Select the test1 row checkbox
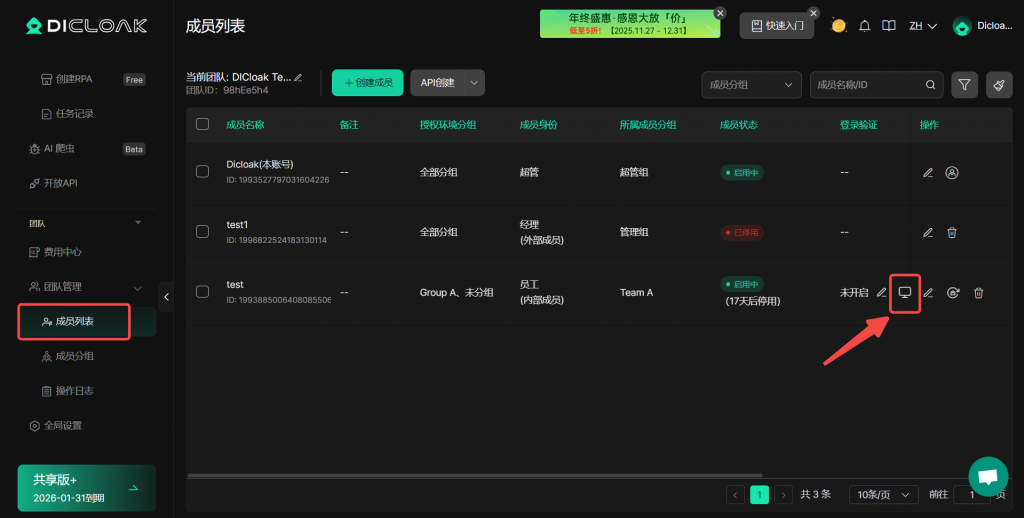The width and height of the screenshot is (1024, 518). point(203,232)
